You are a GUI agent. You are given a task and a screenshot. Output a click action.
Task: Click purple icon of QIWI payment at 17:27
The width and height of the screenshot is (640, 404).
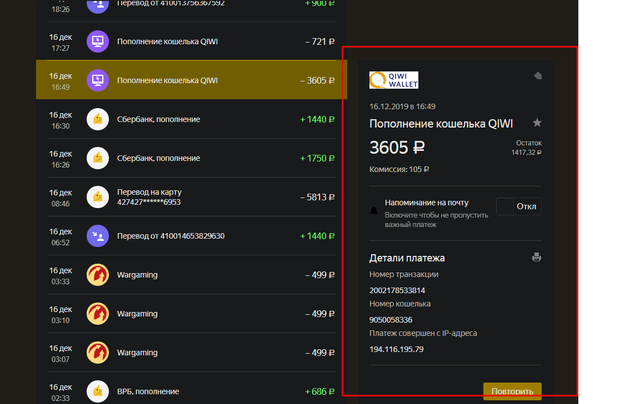98,42
